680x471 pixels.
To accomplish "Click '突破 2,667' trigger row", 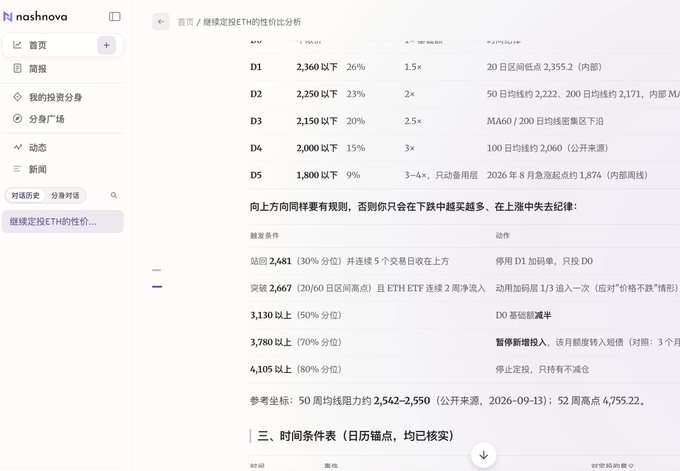I will point(367,288).
